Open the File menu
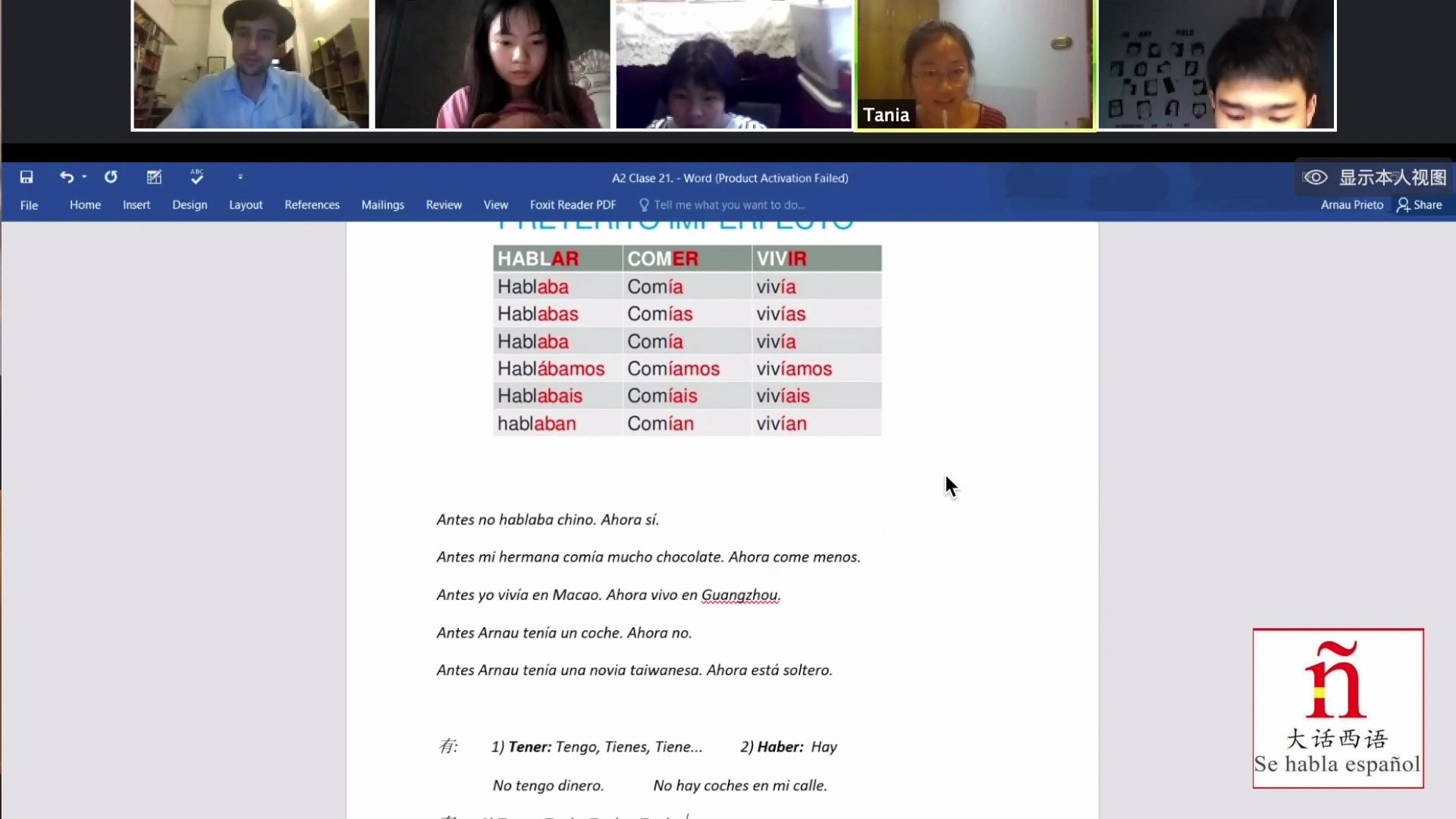This screenshot has width=1456, height=819. click(28, 204)
